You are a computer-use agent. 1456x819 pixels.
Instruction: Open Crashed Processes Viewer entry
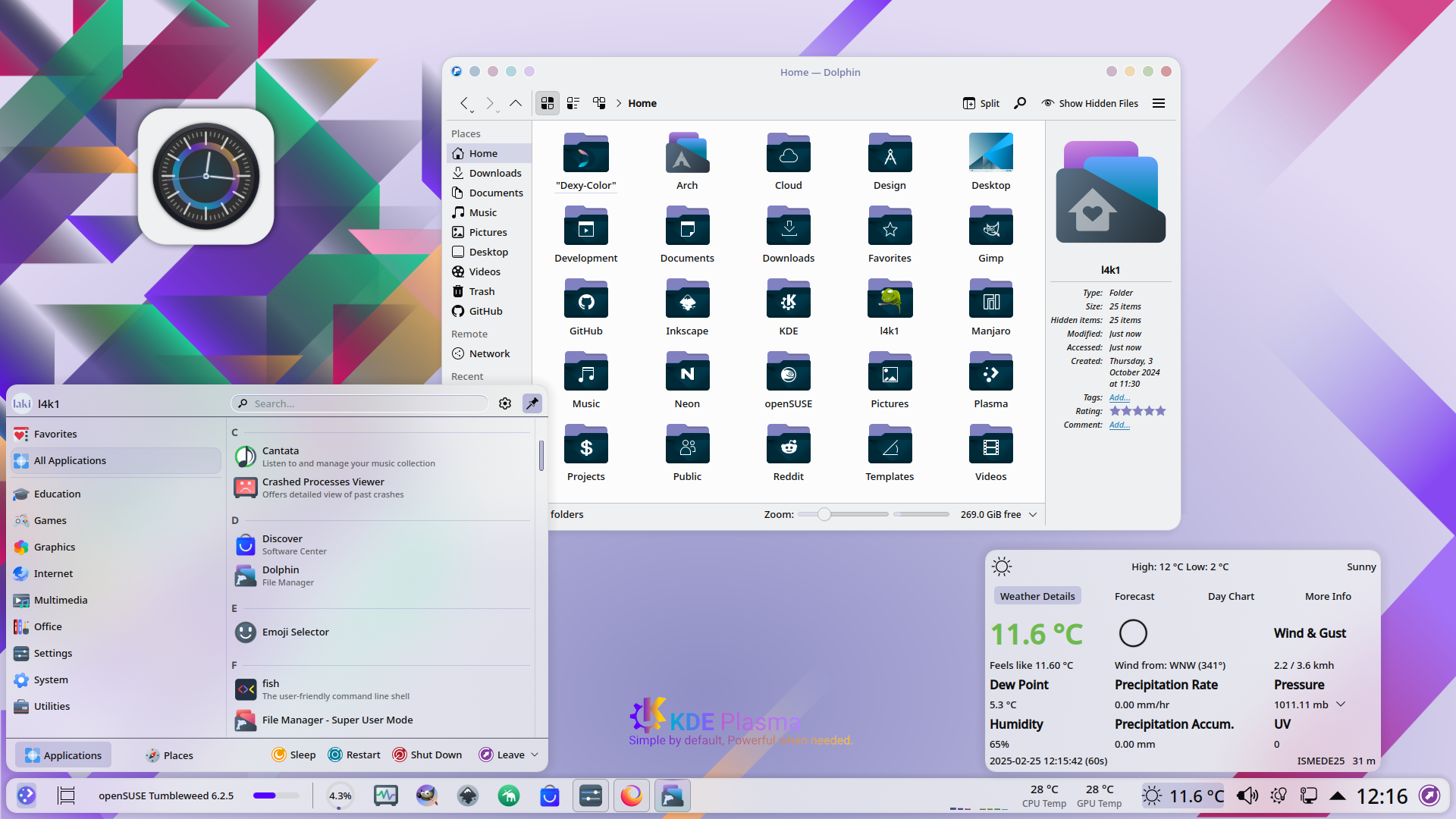[381, 488]
